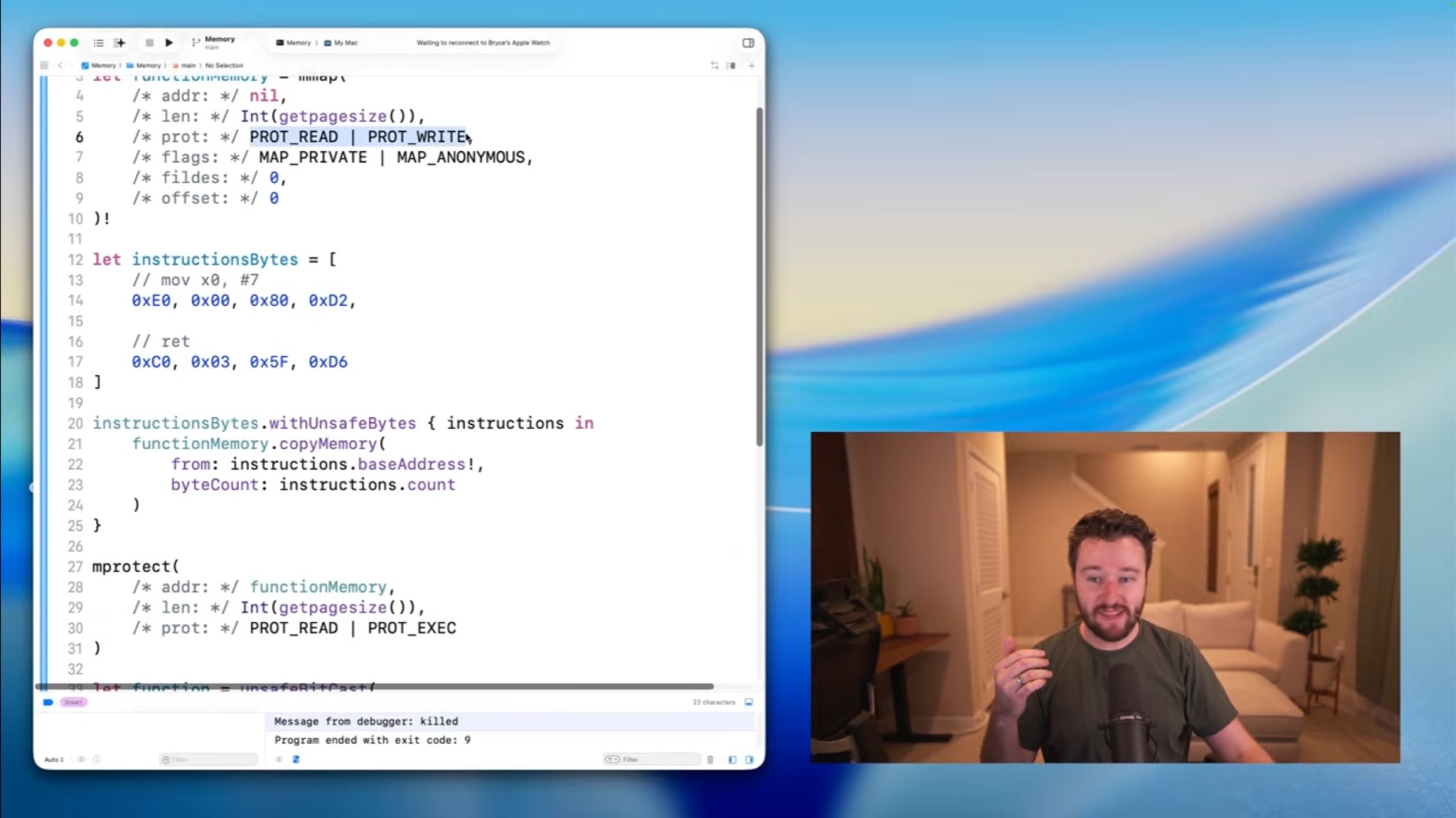Click the Insert mode indicator
Screen dimensions: 1456x818
point(74,702)
